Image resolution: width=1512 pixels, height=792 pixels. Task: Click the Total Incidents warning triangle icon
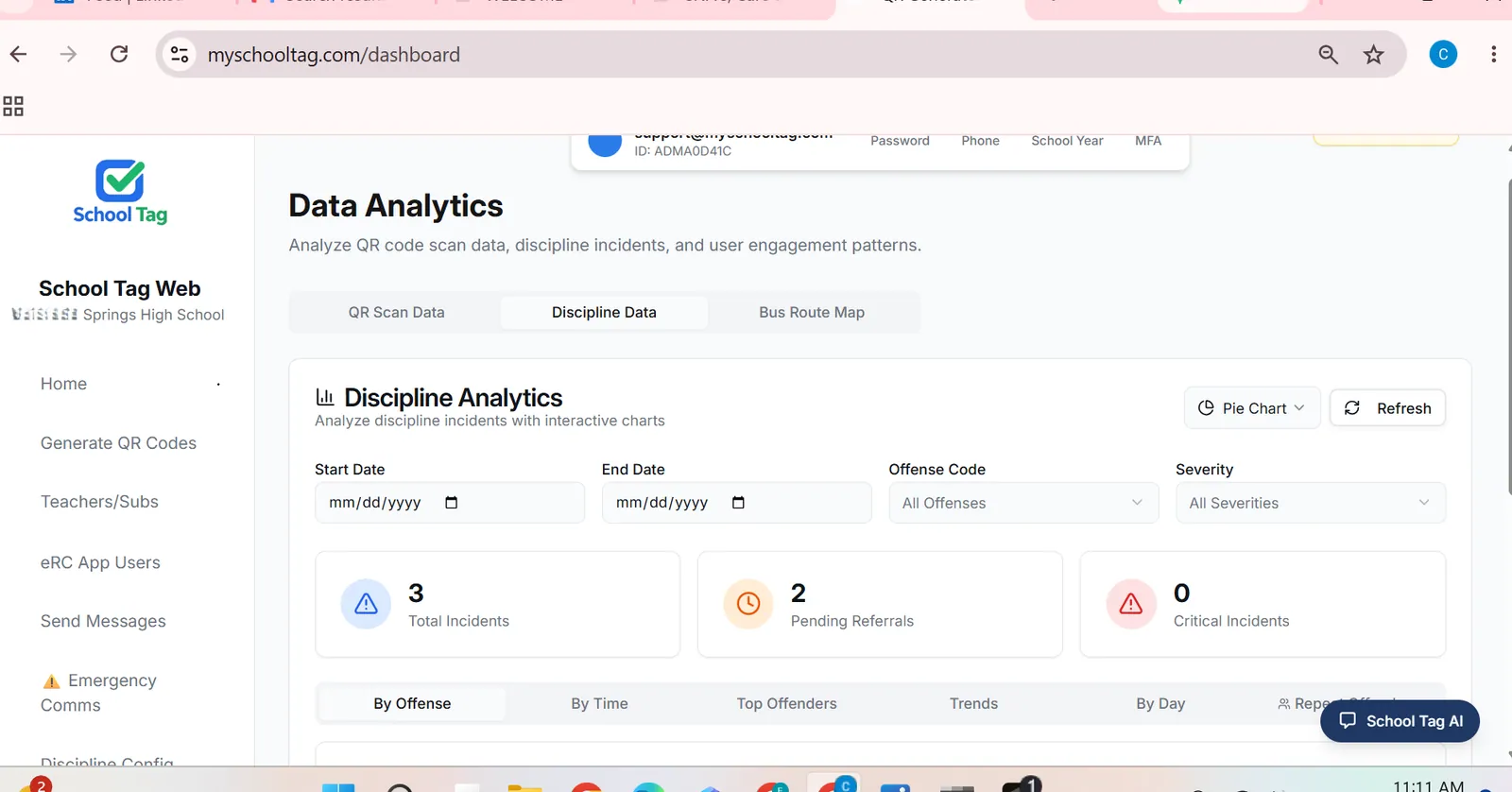[x=366, y=604]
